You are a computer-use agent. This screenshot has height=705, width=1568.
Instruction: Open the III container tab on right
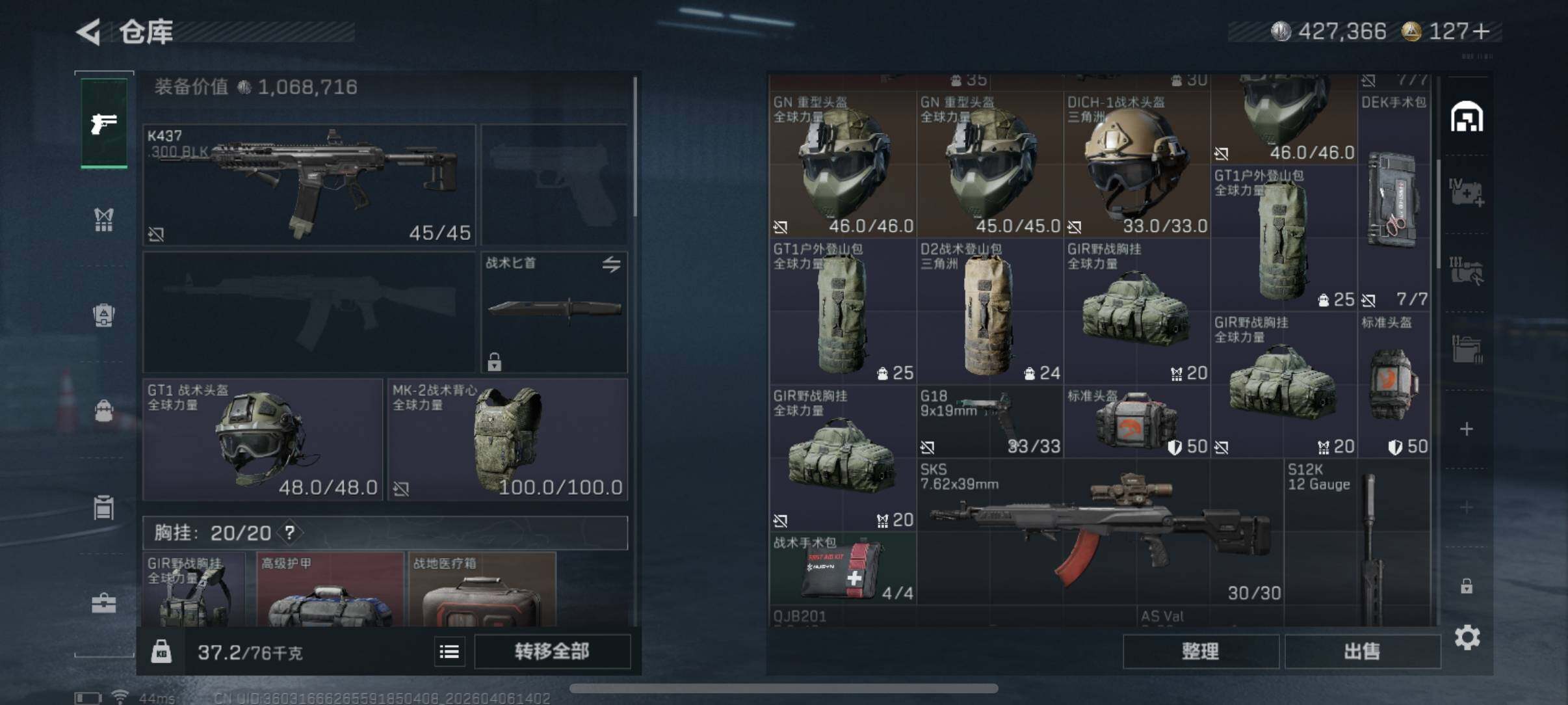point(1467,271)
